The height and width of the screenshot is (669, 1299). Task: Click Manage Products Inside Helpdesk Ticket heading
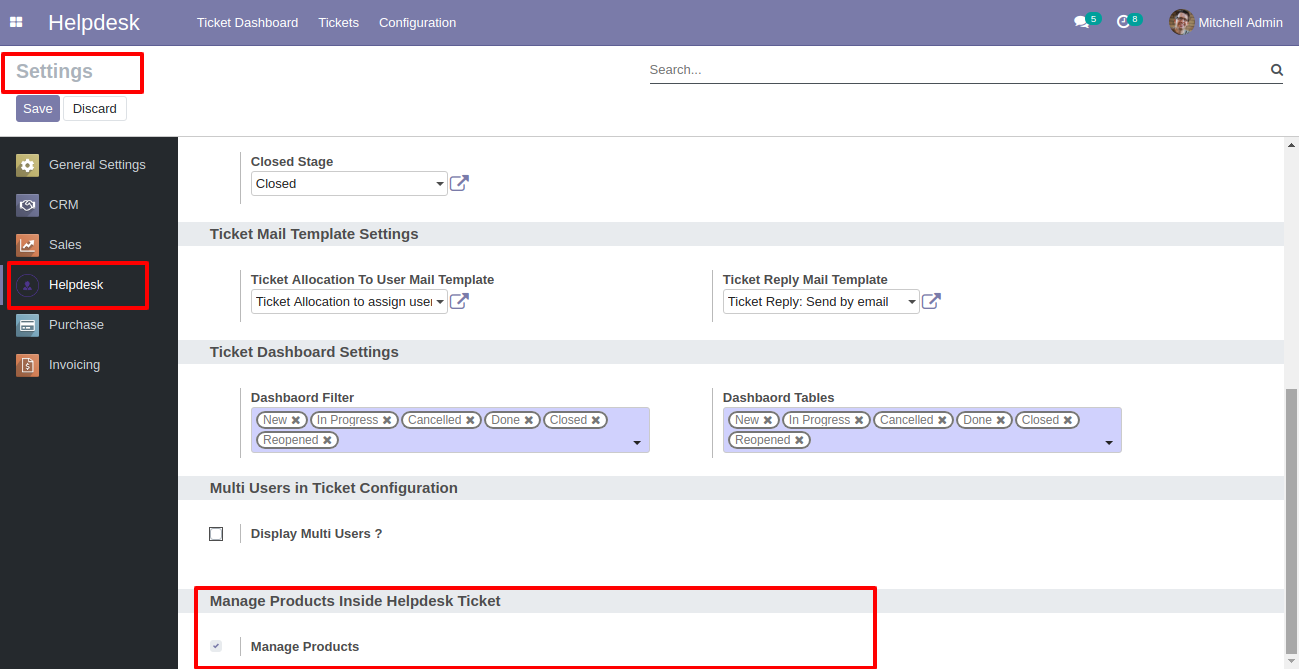[x=355, y=601]
